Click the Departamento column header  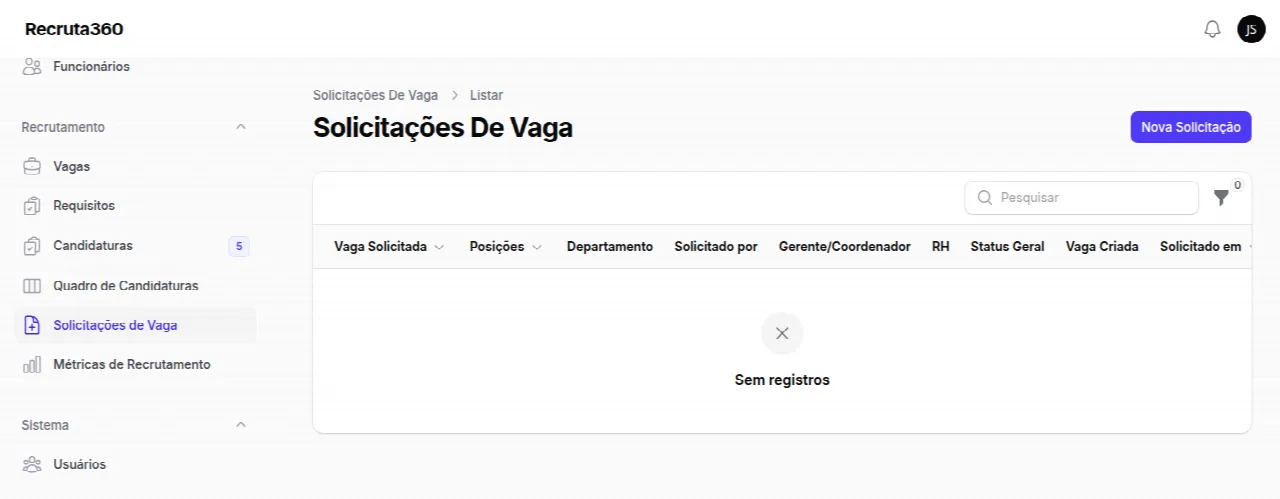[610, 247]
